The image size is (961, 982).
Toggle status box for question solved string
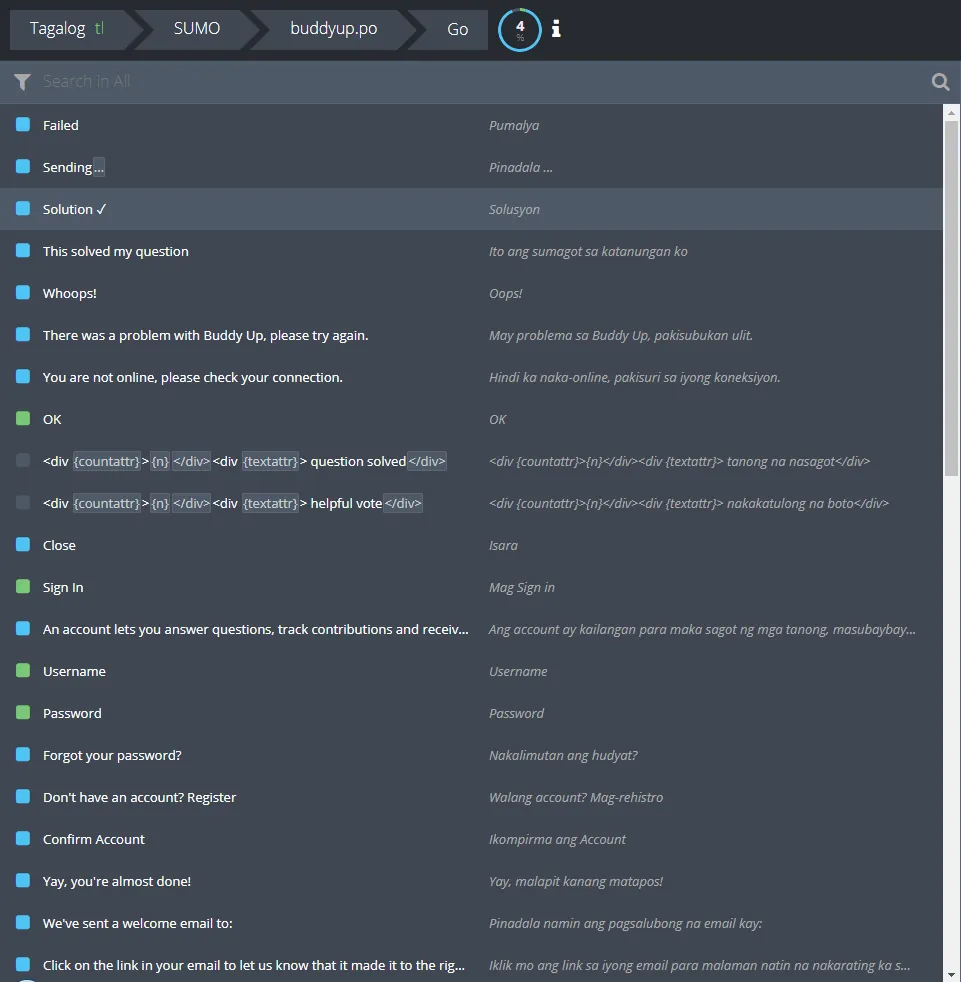point(23,461)
